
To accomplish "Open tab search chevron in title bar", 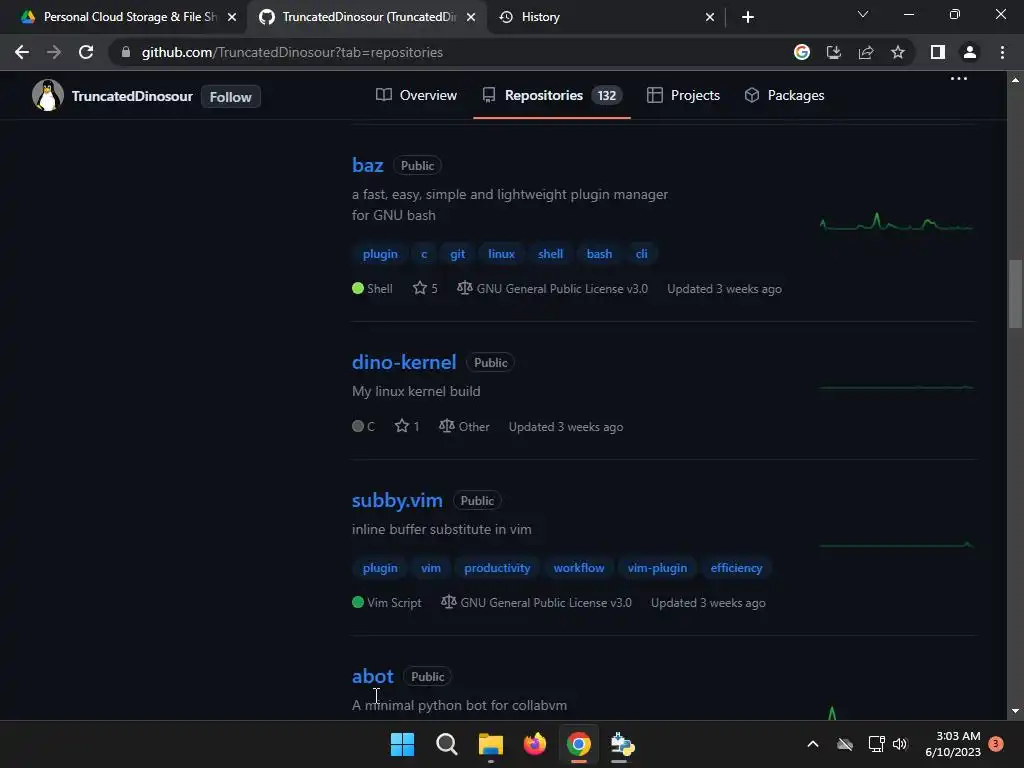I will click(863, 14).
